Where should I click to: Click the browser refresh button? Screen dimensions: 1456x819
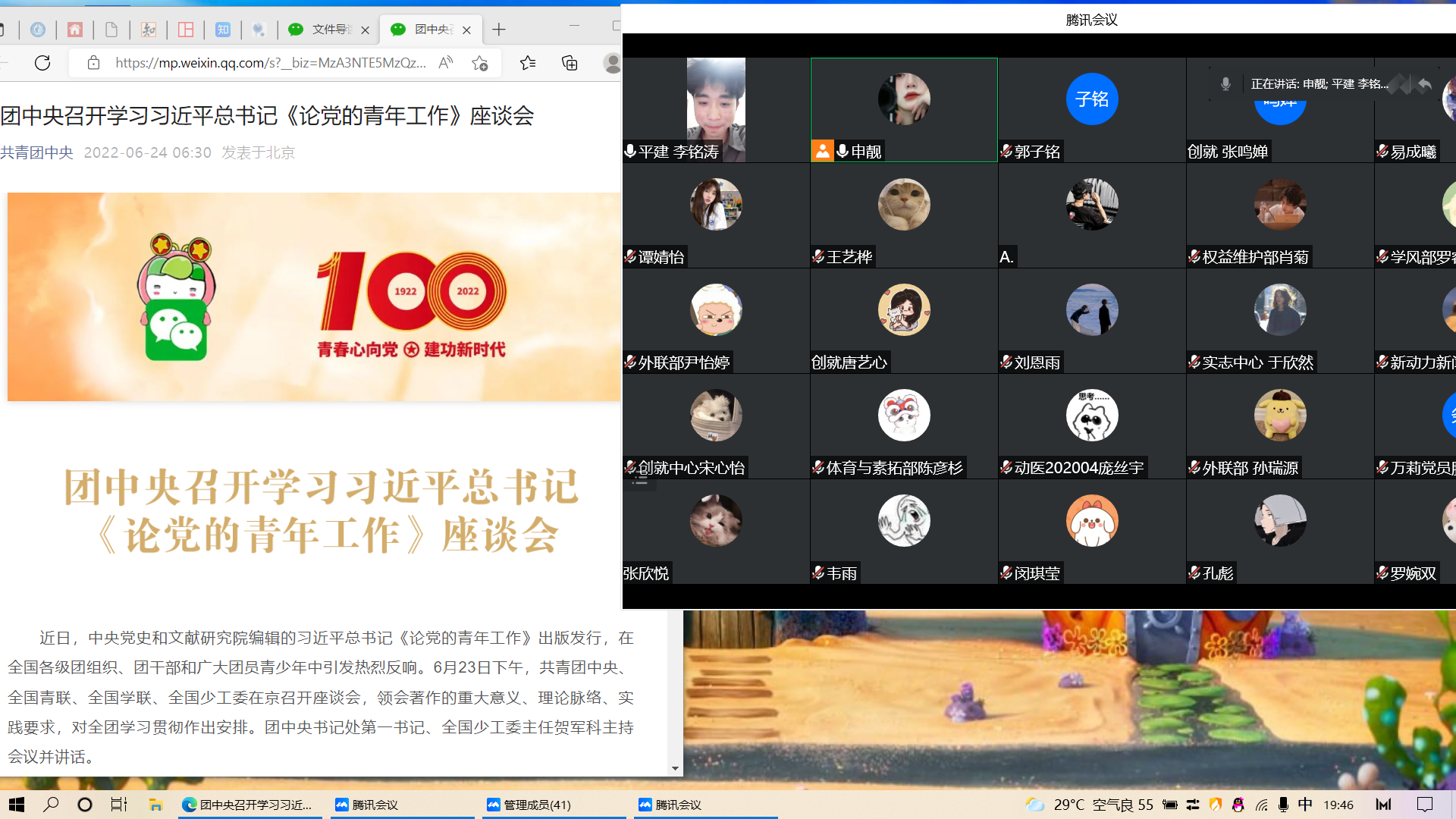(42, 63)
